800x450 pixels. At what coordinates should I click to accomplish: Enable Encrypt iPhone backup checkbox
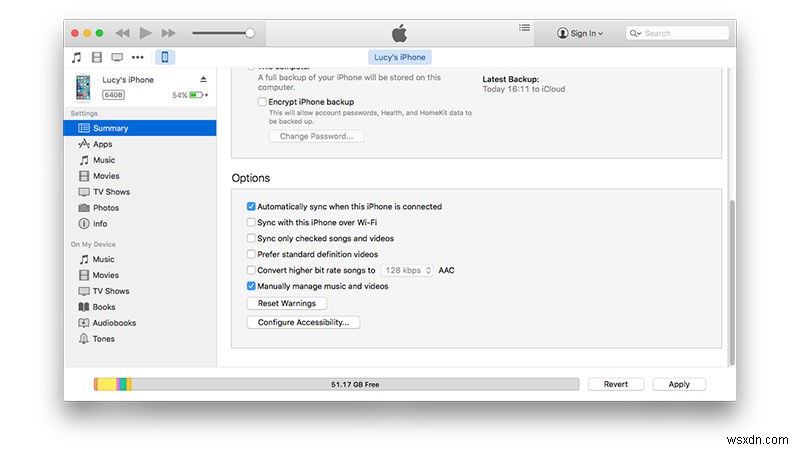pyautogui.click(x=262, y=102)
